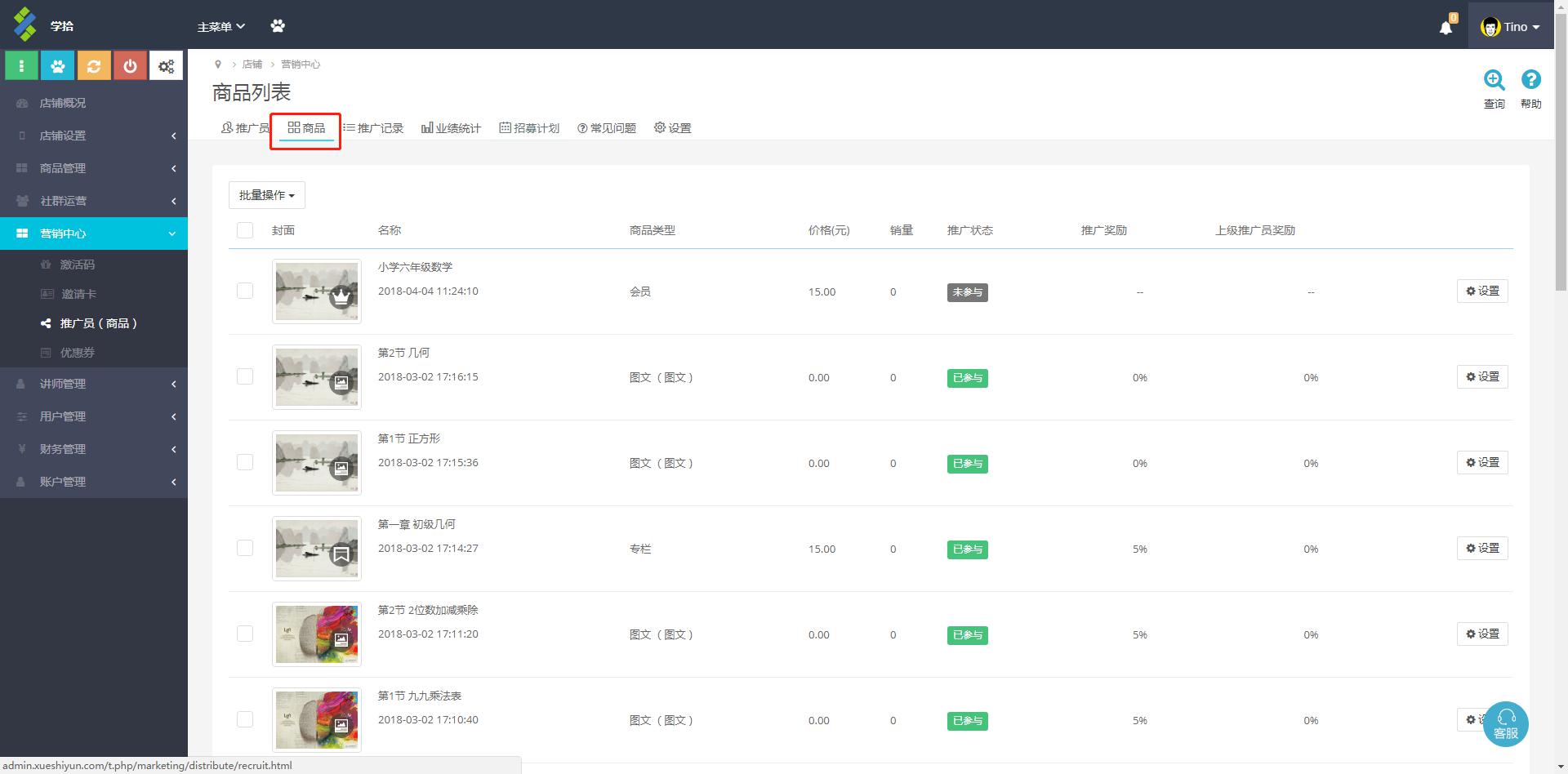Select the checkbox for 第一章 初级几何
Screen dimensions: 1568x774
point(245,548)
